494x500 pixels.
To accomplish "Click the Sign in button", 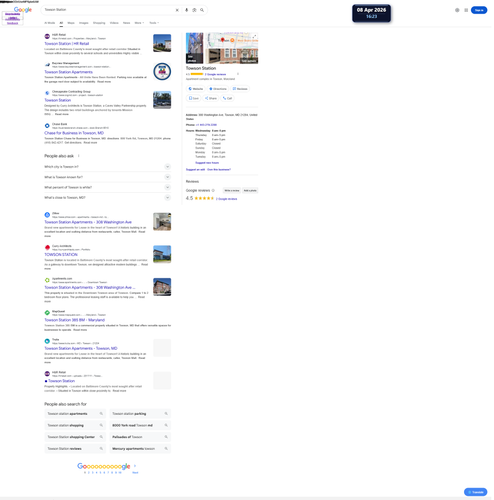I will coord(479,10).
